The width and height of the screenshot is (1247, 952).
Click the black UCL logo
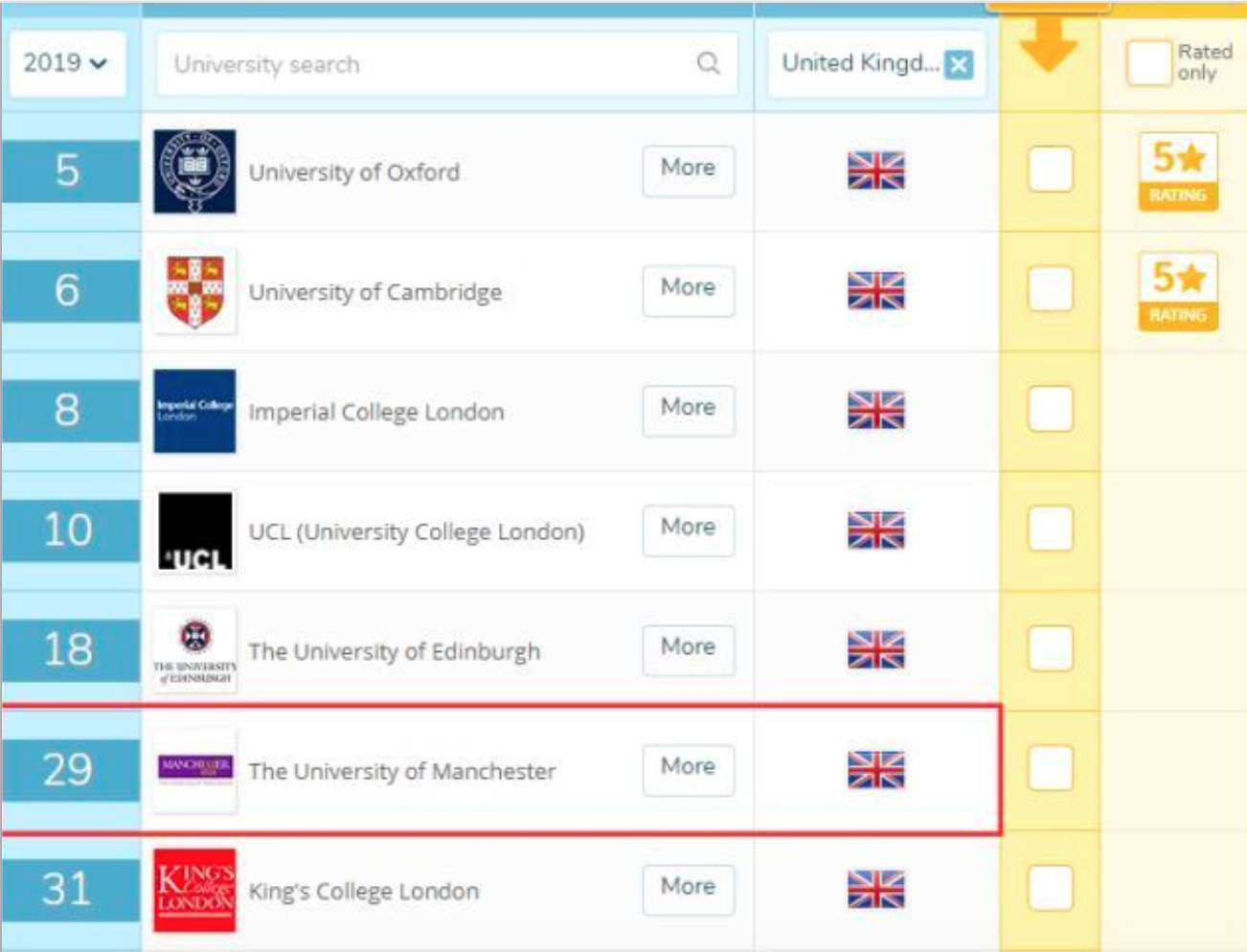pos(194,532)
